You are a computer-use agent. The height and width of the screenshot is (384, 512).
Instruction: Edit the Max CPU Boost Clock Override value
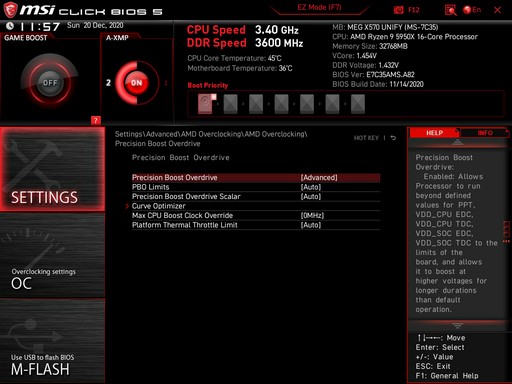tap(256, 216)
